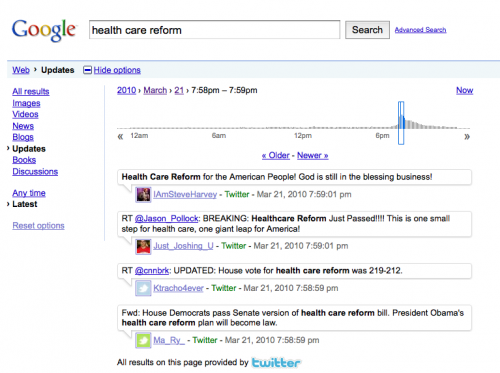Open IAmSteveHarvey's profile link
Viewport: 500px width, 373px height.
tap(185, 194)
